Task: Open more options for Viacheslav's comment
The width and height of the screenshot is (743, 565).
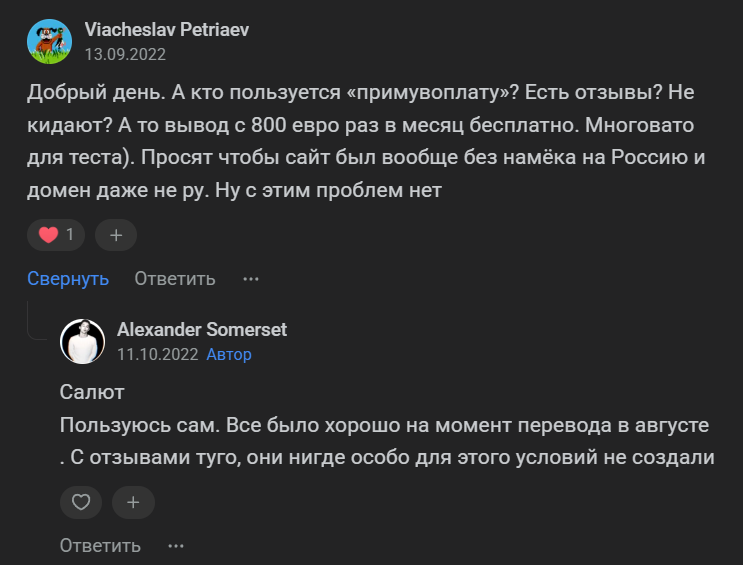Action: (251, 279)
